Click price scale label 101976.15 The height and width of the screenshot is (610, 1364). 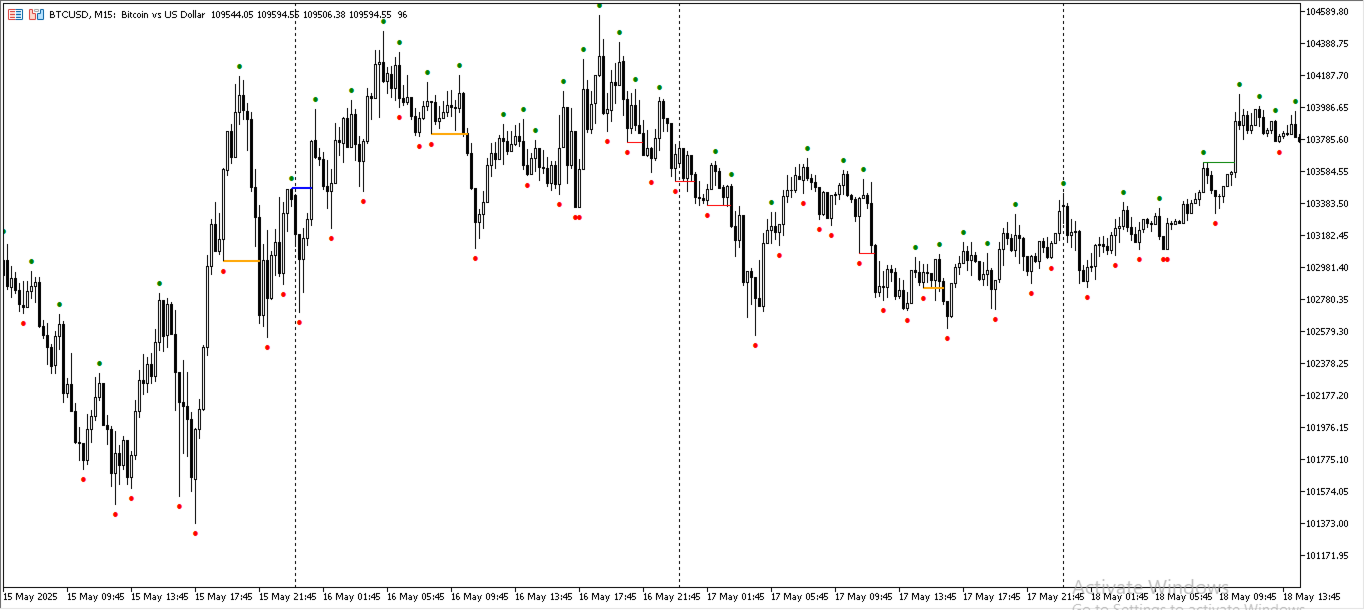click(x=1327, y=428)
